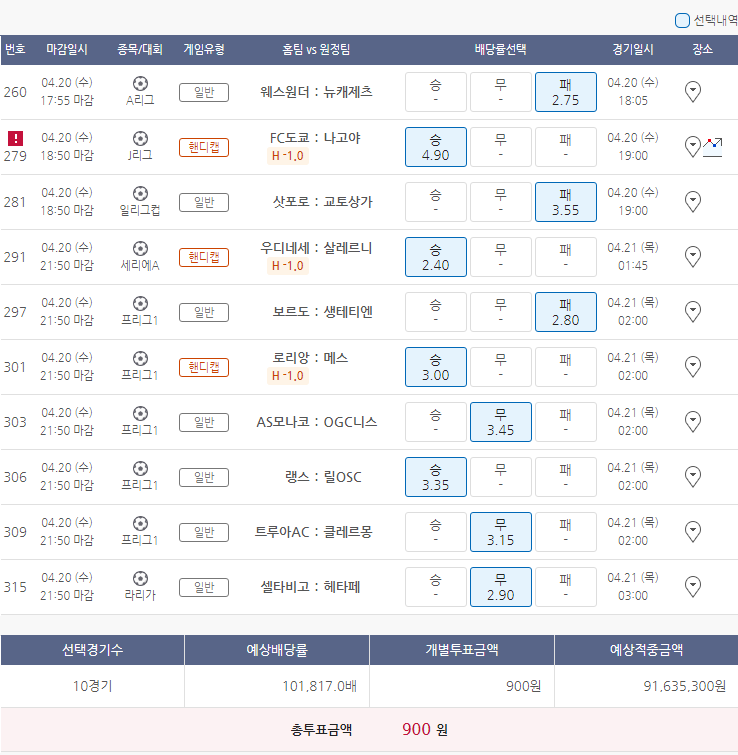Screen dimensions: 738x755
Task: Deselect 패 2.75 for 웨스원더 vs 뉴캐제츠
Action: (566, 92)
